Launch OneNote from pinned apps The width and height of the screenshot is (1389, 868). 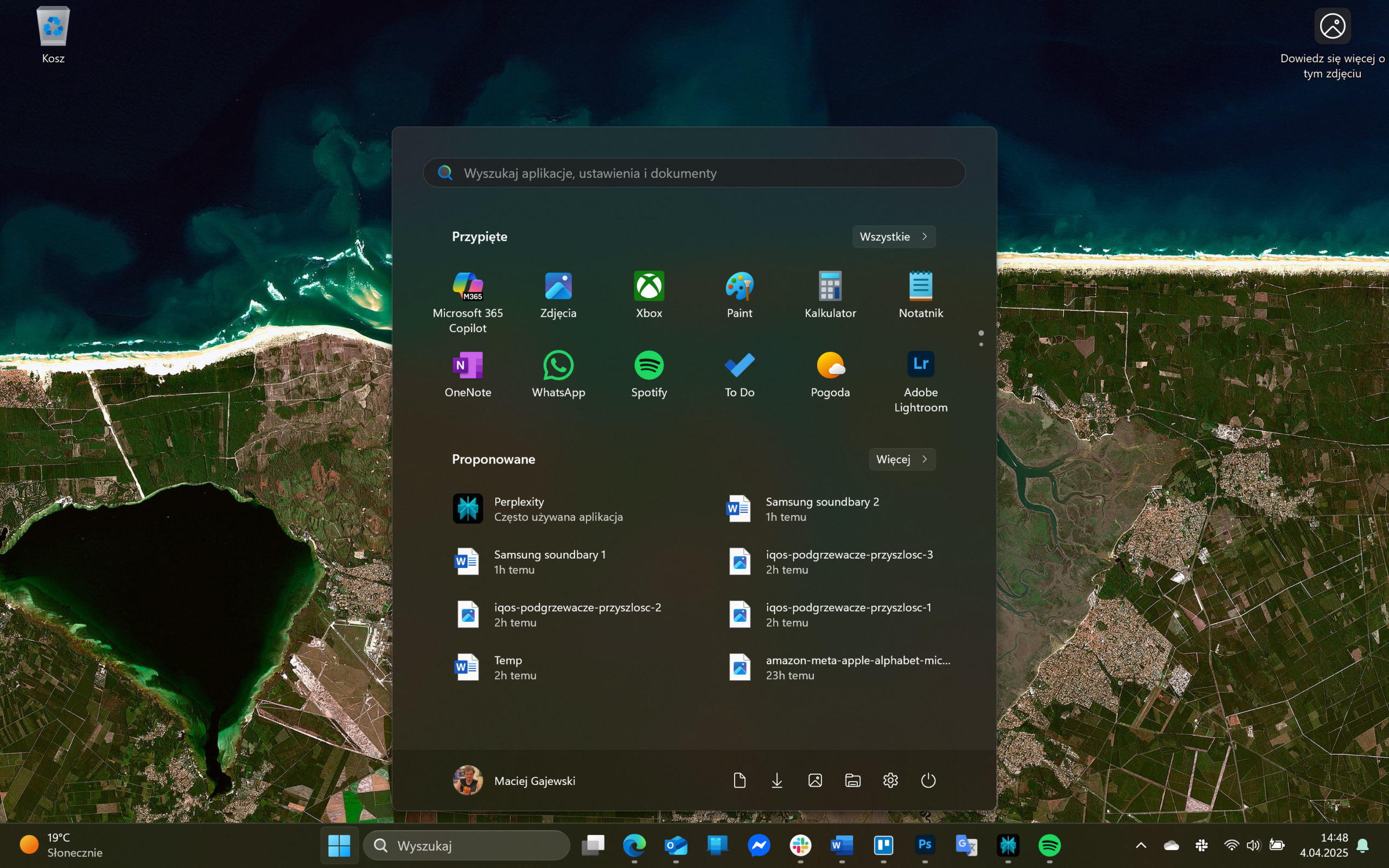pyautogui.click(x=467, y=374)
